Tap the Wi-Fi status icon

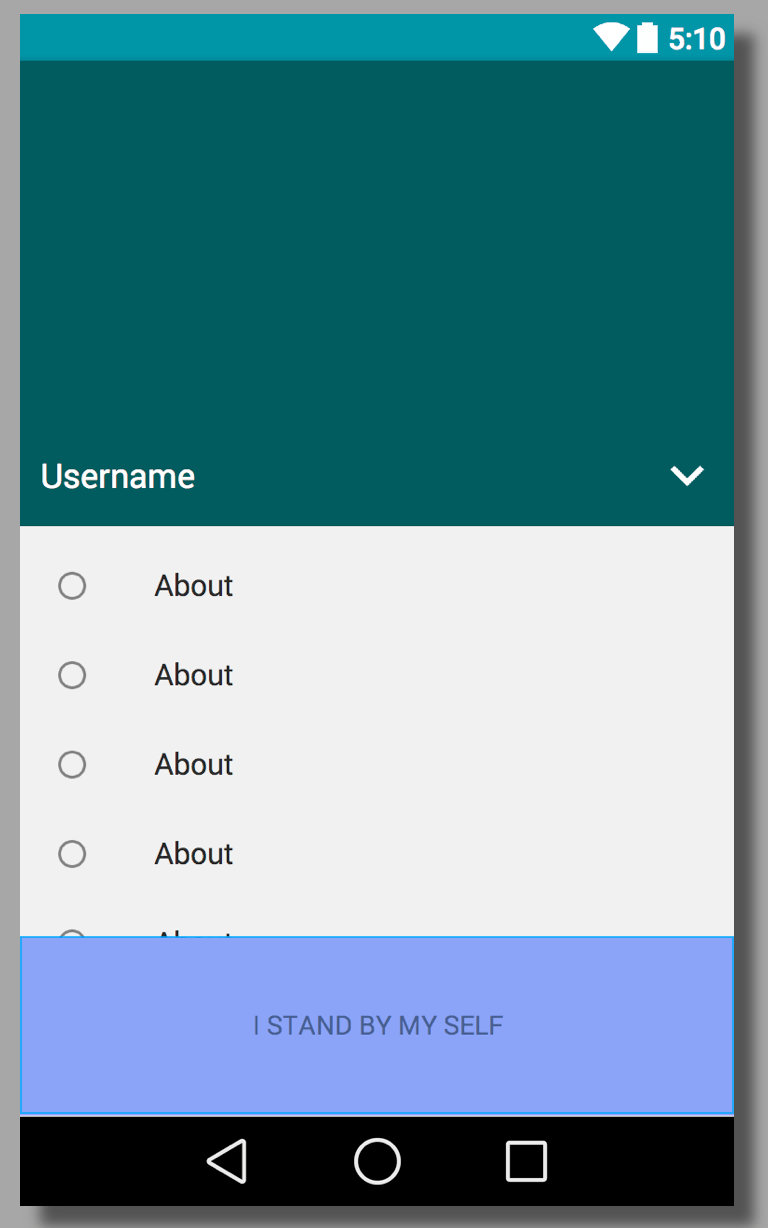click(611, 38)
